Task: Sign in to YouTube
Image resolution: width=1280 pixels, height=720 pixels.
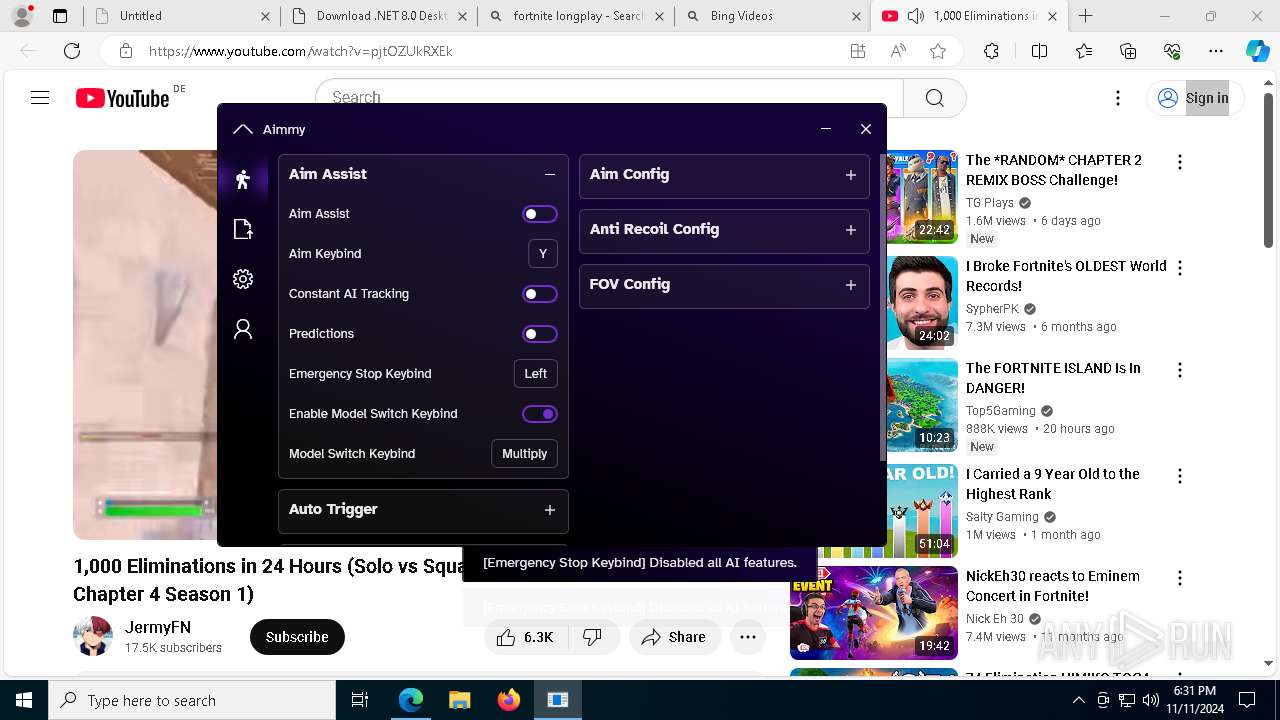Action: point(1193,98)
